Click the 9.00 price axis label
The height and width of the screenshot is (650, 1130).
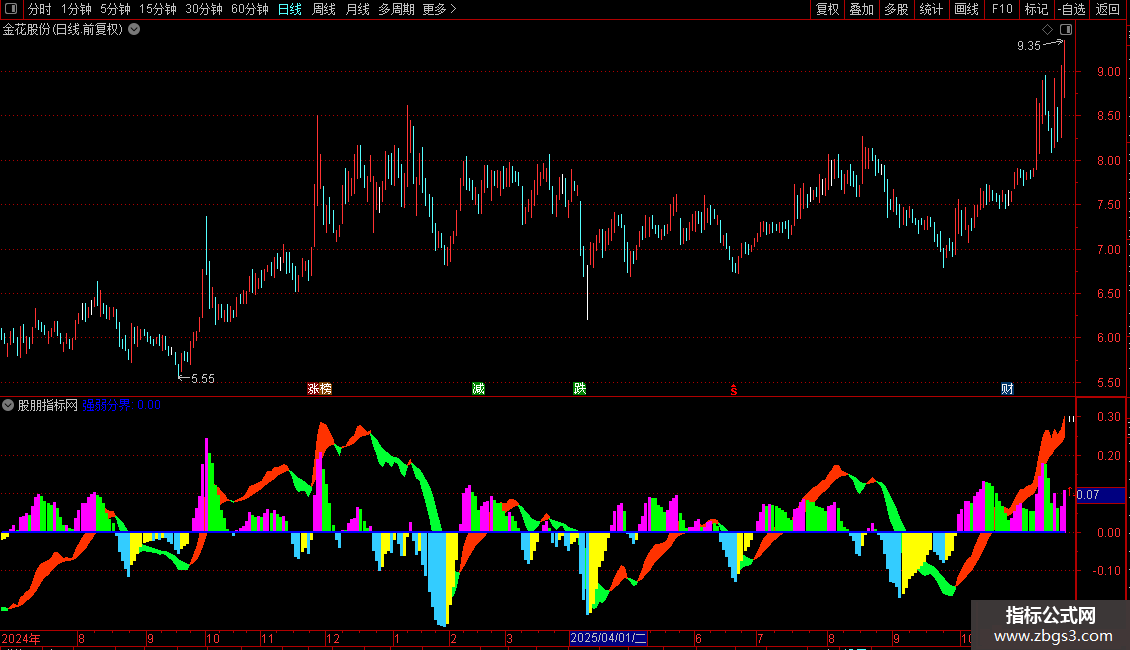click(1109, 72)
